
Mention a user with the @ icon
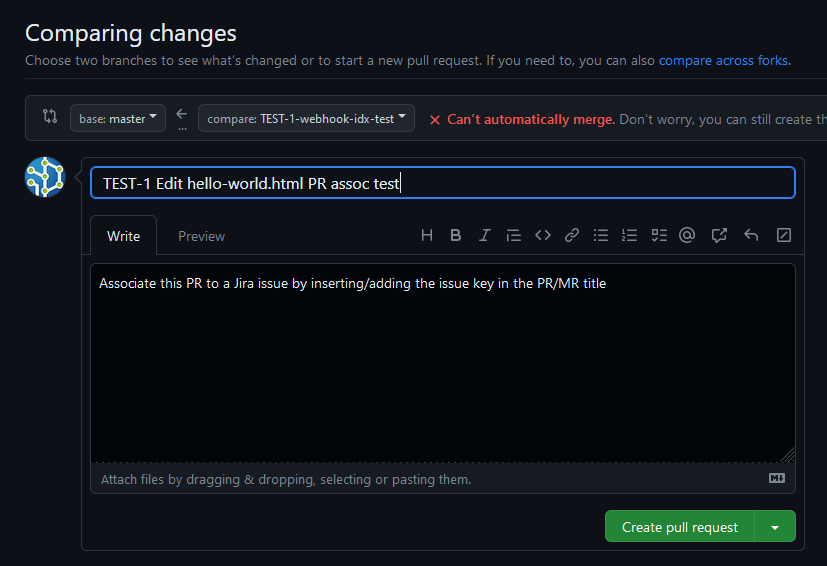coord(687,236)
